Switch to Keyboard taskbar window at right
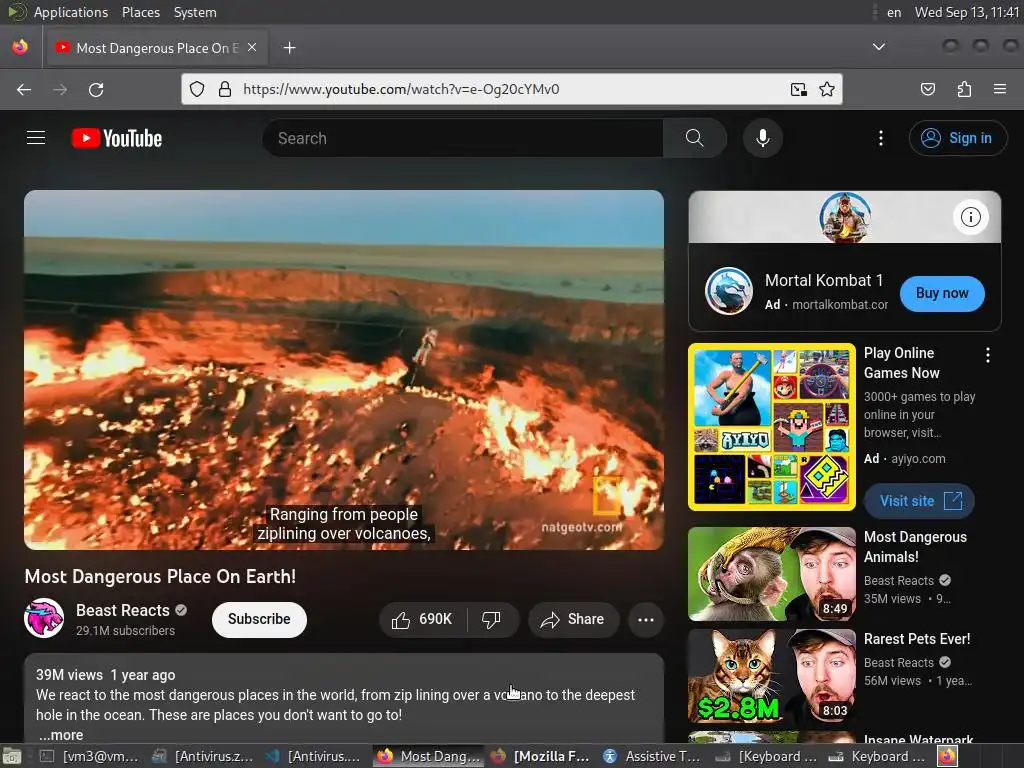The width and height of the screenshot is (1024, 768). [878, 756]
